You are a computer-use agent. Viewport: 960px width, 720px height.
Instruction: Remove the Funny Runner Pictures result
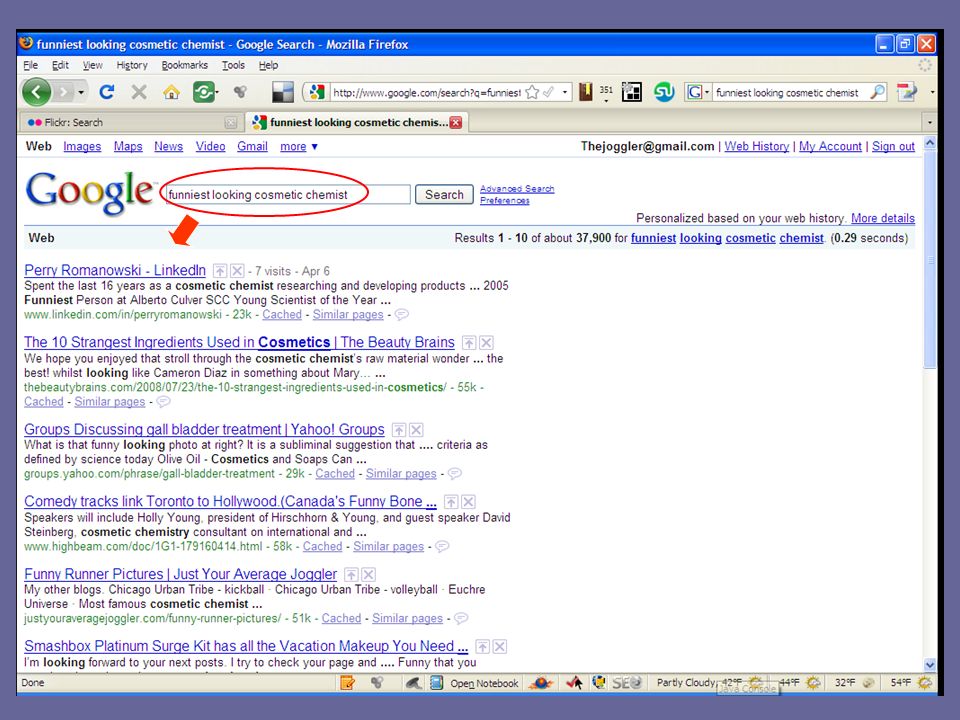[x=369, y=574]
